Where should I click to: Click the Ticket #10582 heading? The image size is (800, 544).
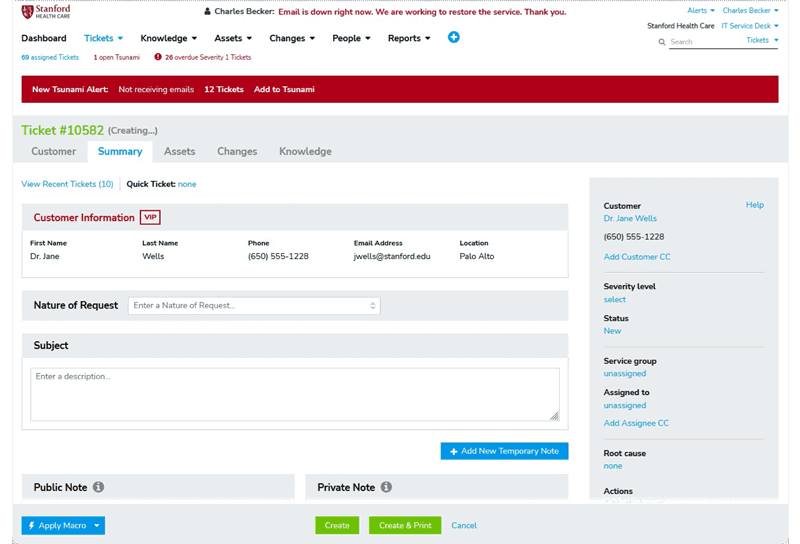tap(62, 130)
